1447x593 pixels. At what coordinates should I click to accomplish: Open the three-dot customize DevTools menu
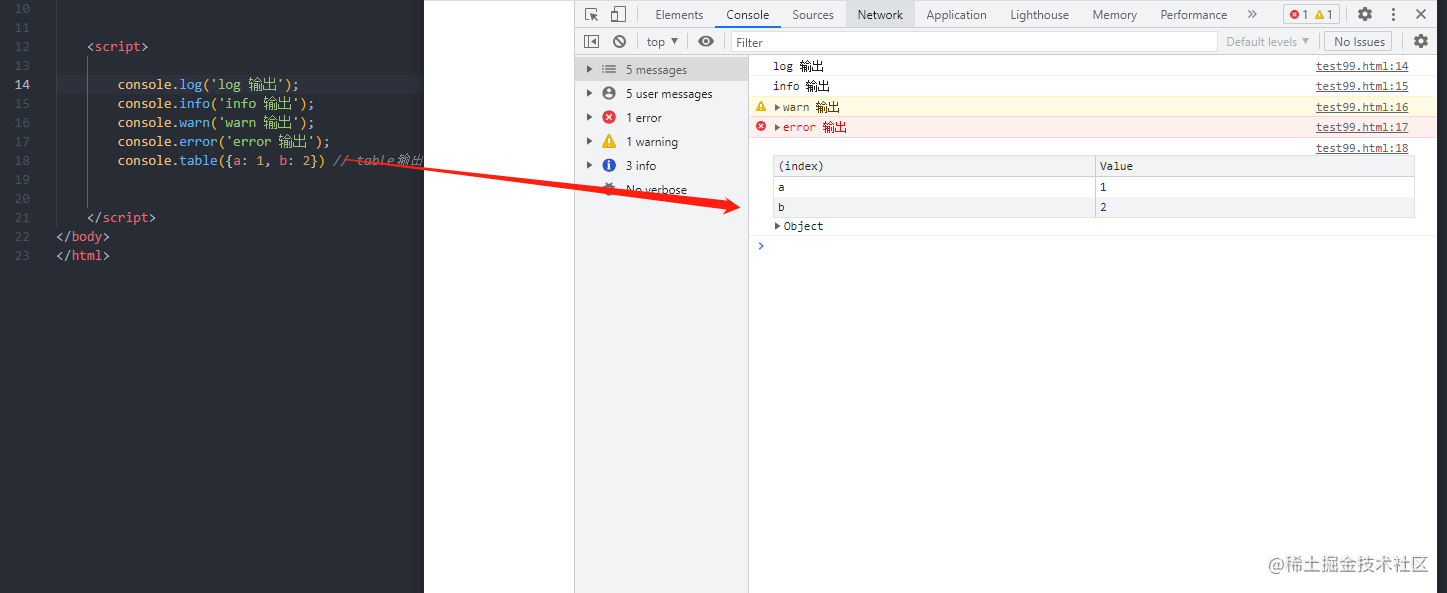pyautogui.click(x=1393, y=14)
